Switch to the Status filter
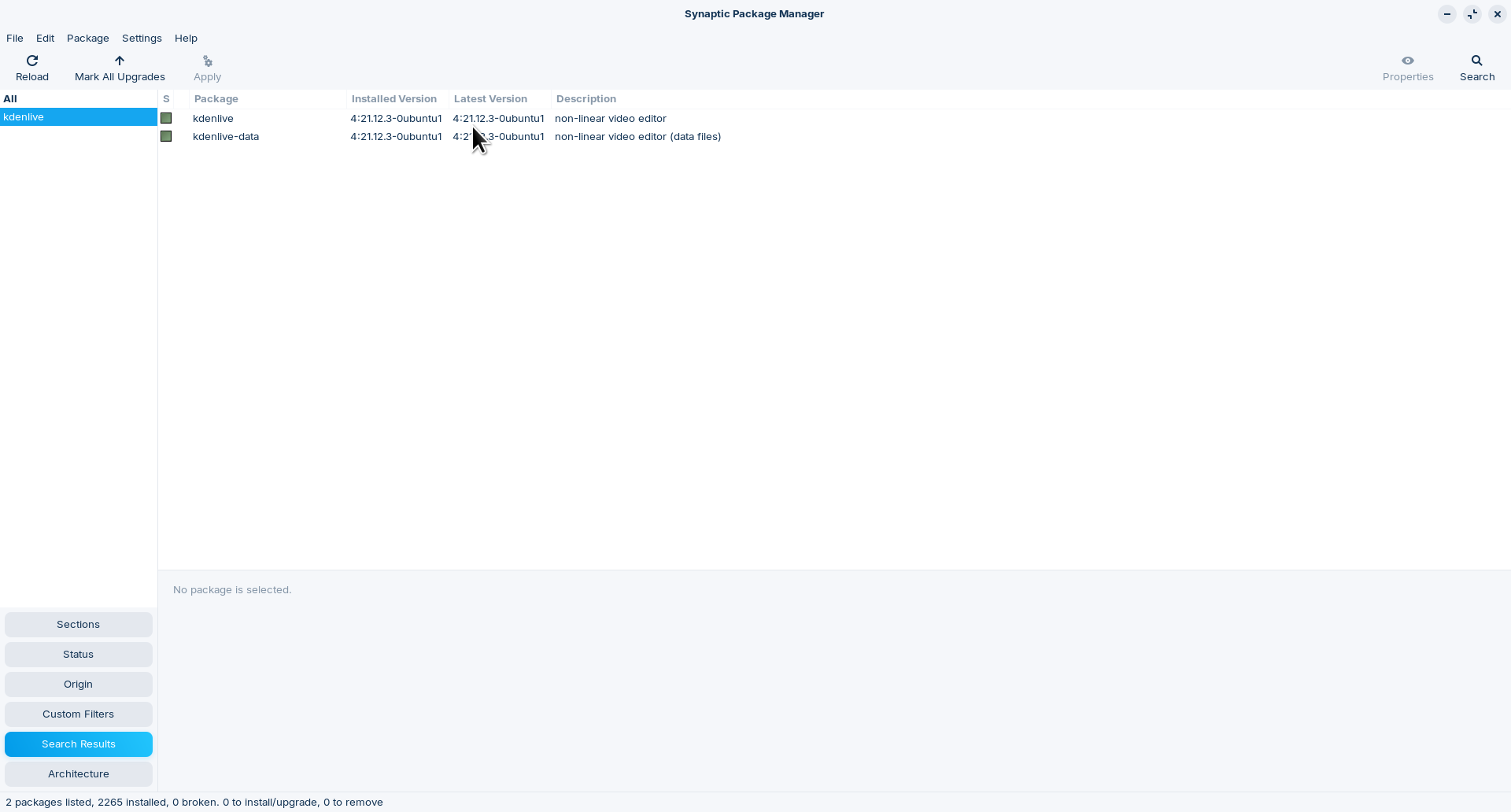The width and height of the screenshot is (1511, 812). tap(79, 655)
